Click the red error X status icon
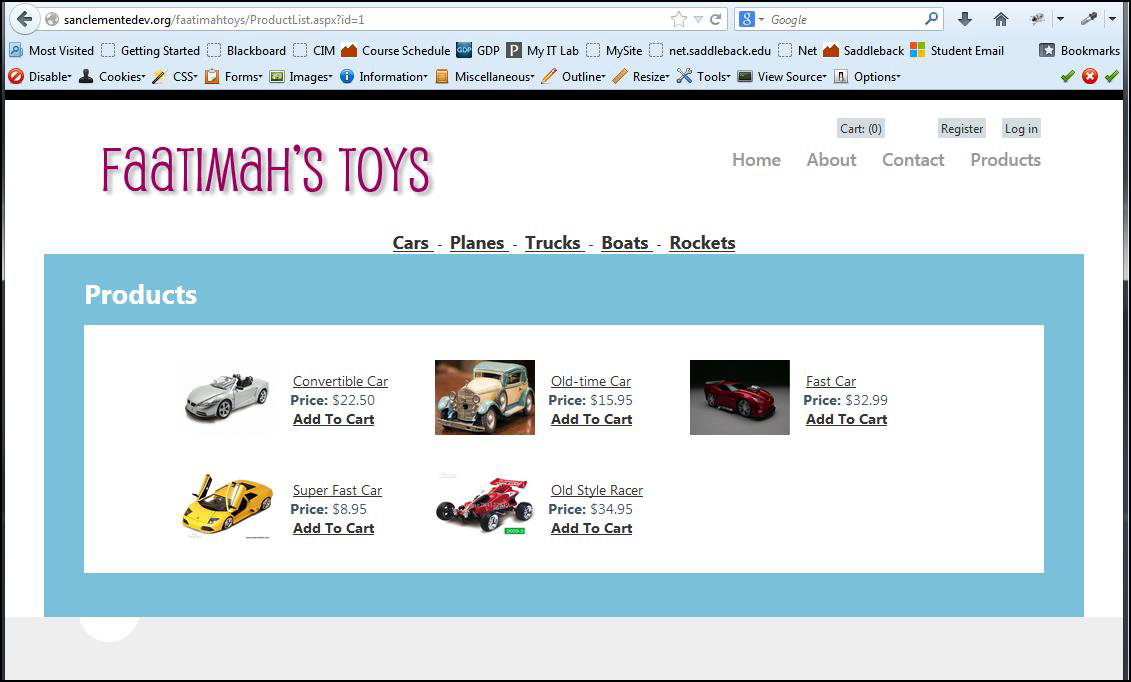This screenshot has width=1131, height=682. point(1089,76)
